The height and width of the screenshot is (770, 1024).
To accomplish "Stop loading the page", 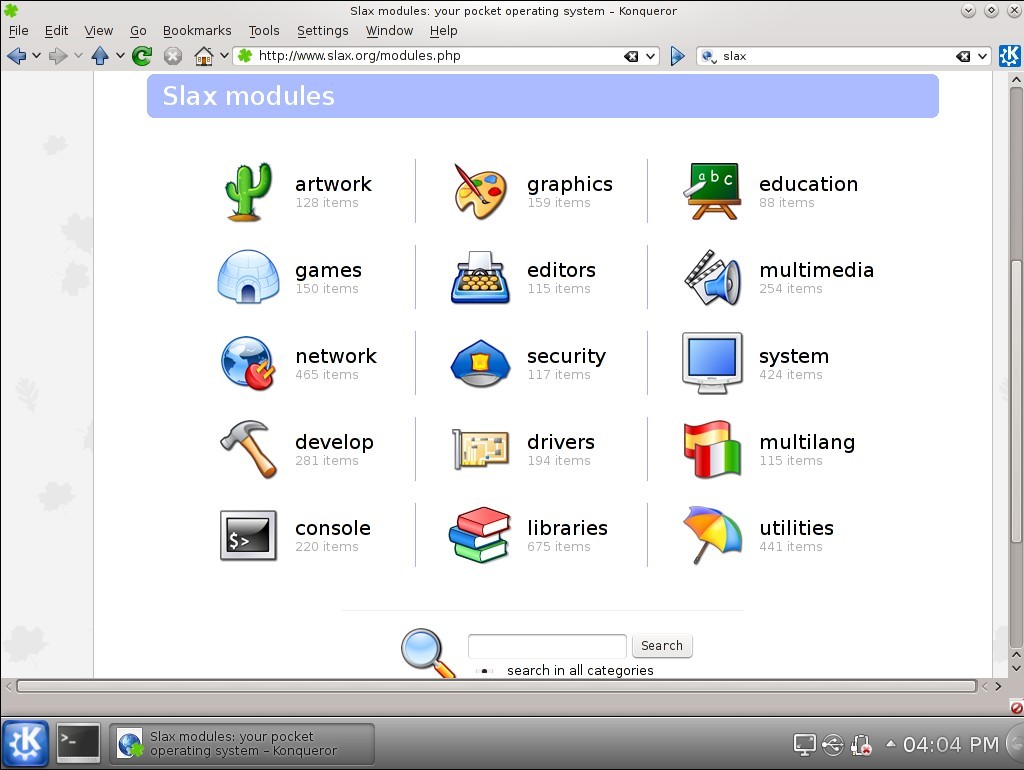I will (x=172, y=56).
